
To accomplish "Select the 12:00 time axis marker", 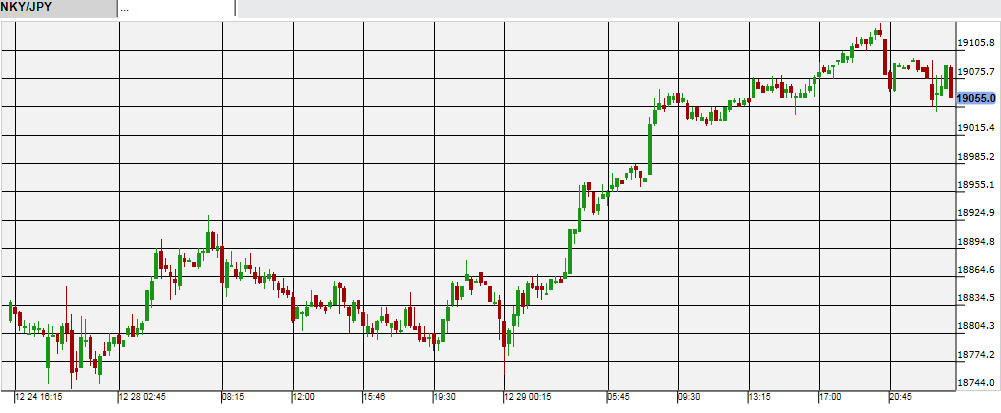I will pos(304,397).
